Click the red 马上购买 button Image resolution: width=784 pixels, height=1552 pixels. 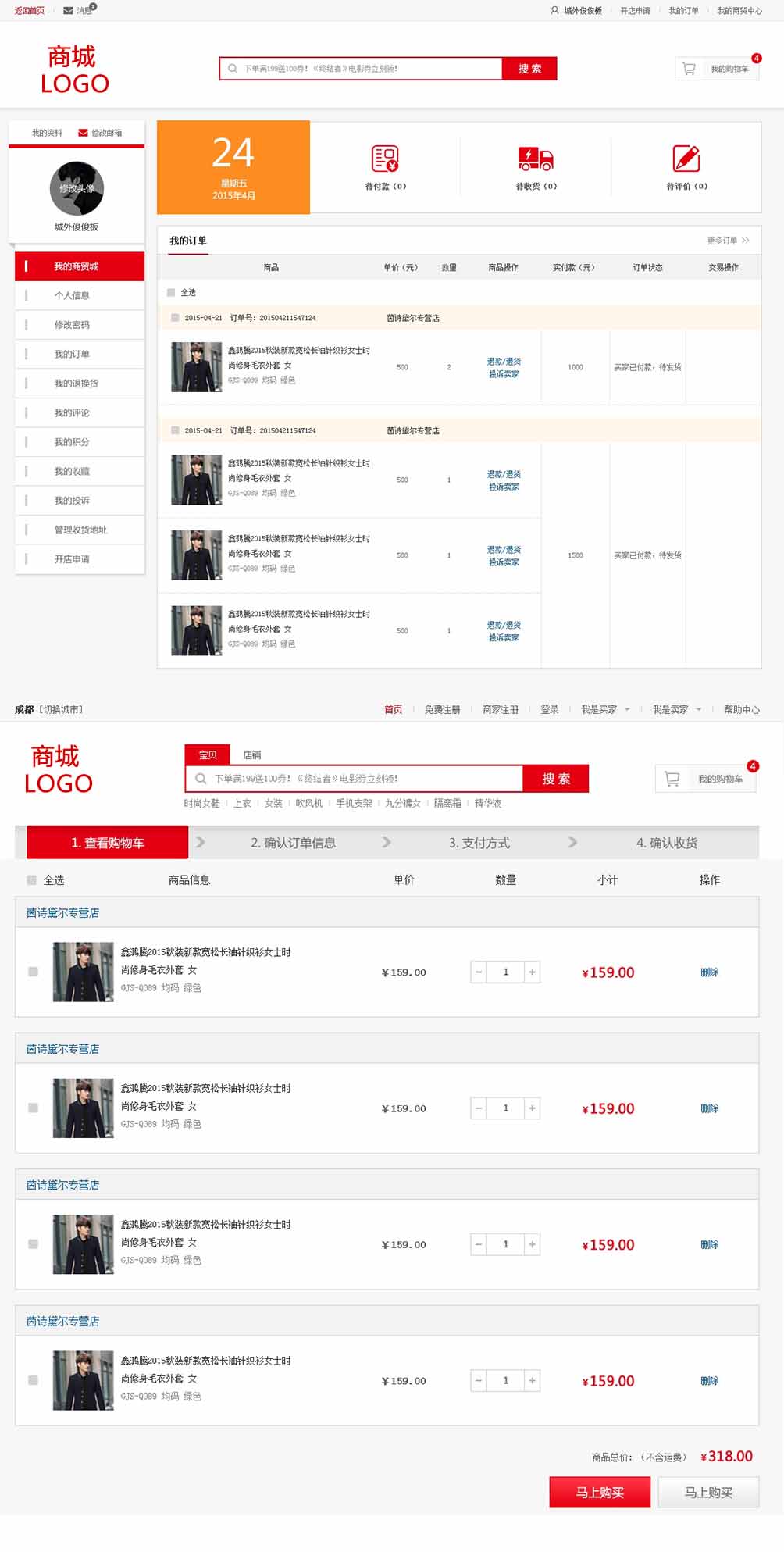click(x=599, y=1492)
